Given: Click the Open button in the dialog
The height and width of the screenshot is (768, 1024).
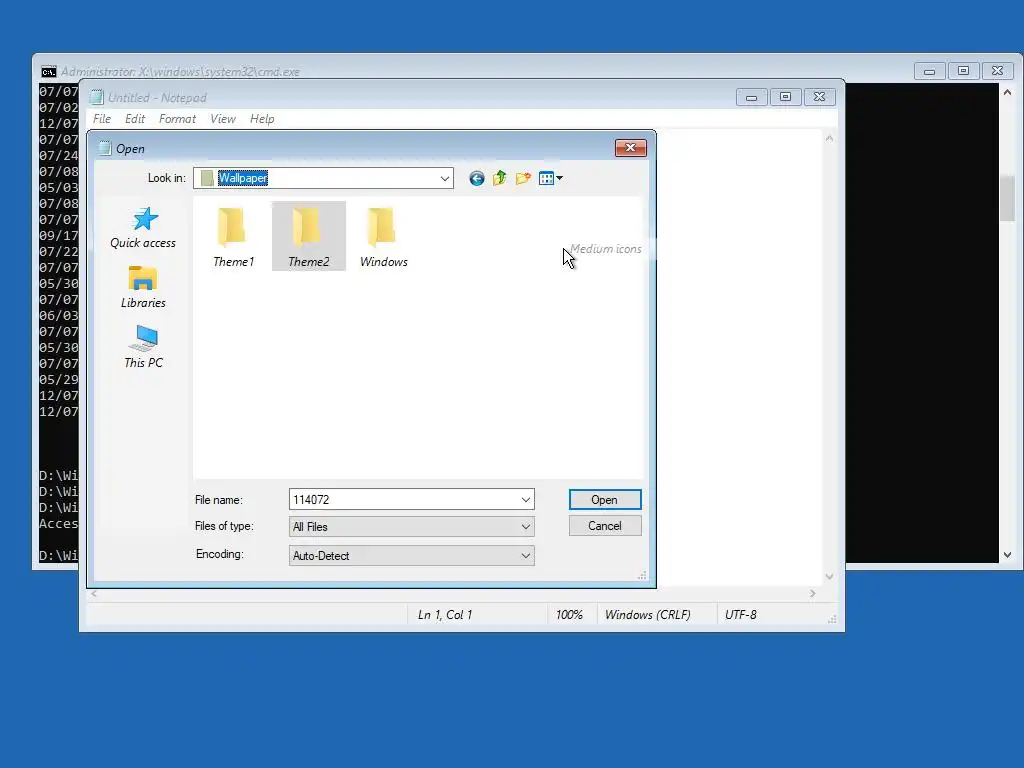Looking at the screenshot, I should click(605, 500).
